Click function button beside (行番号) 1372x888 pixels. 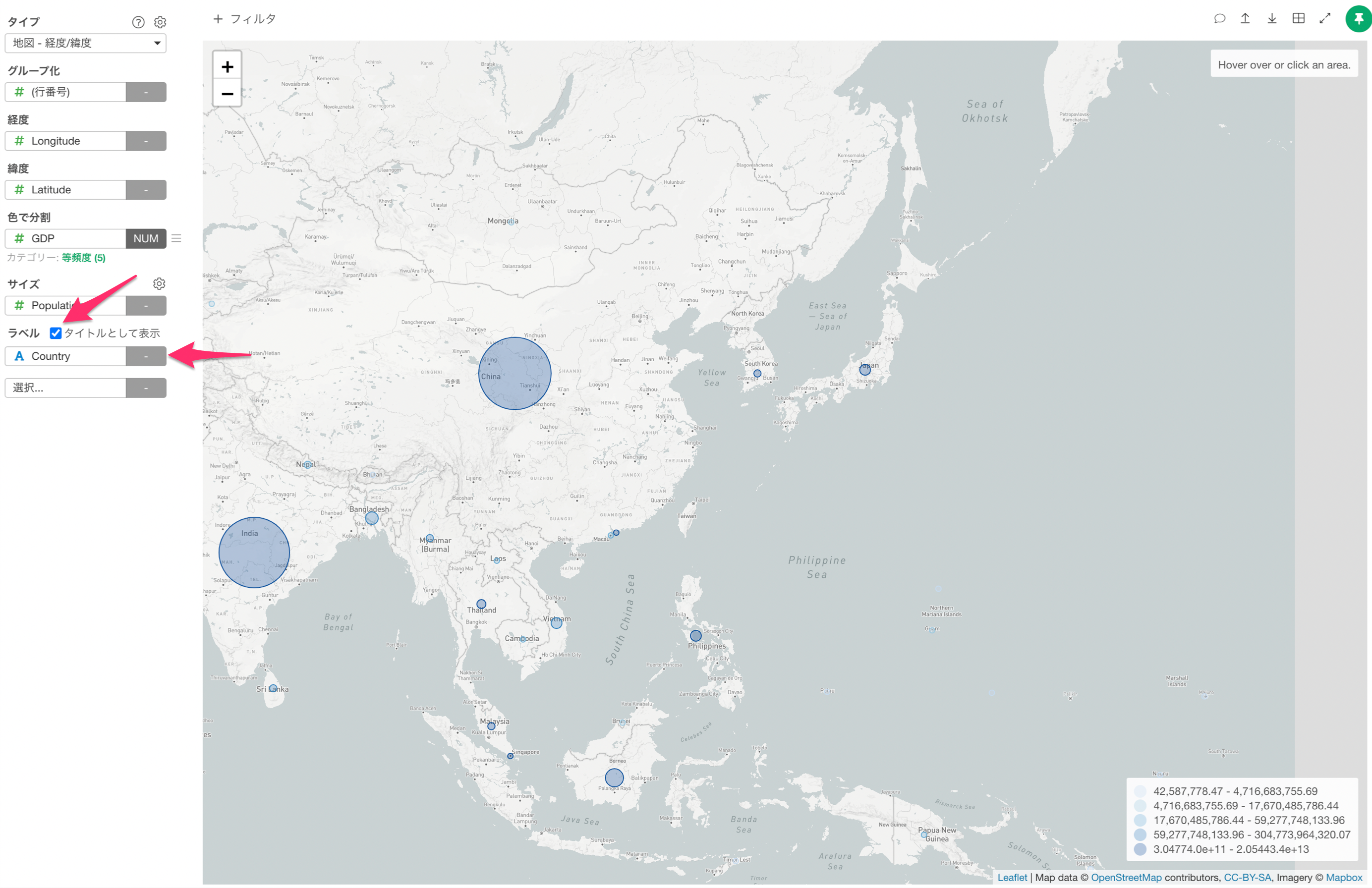(146, 92)
